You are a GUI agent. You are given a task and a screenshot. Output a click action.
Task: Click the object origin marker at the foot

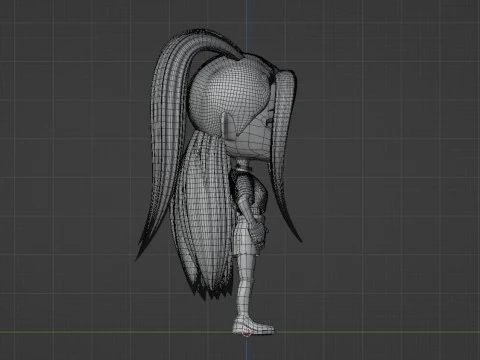[246, 332]
